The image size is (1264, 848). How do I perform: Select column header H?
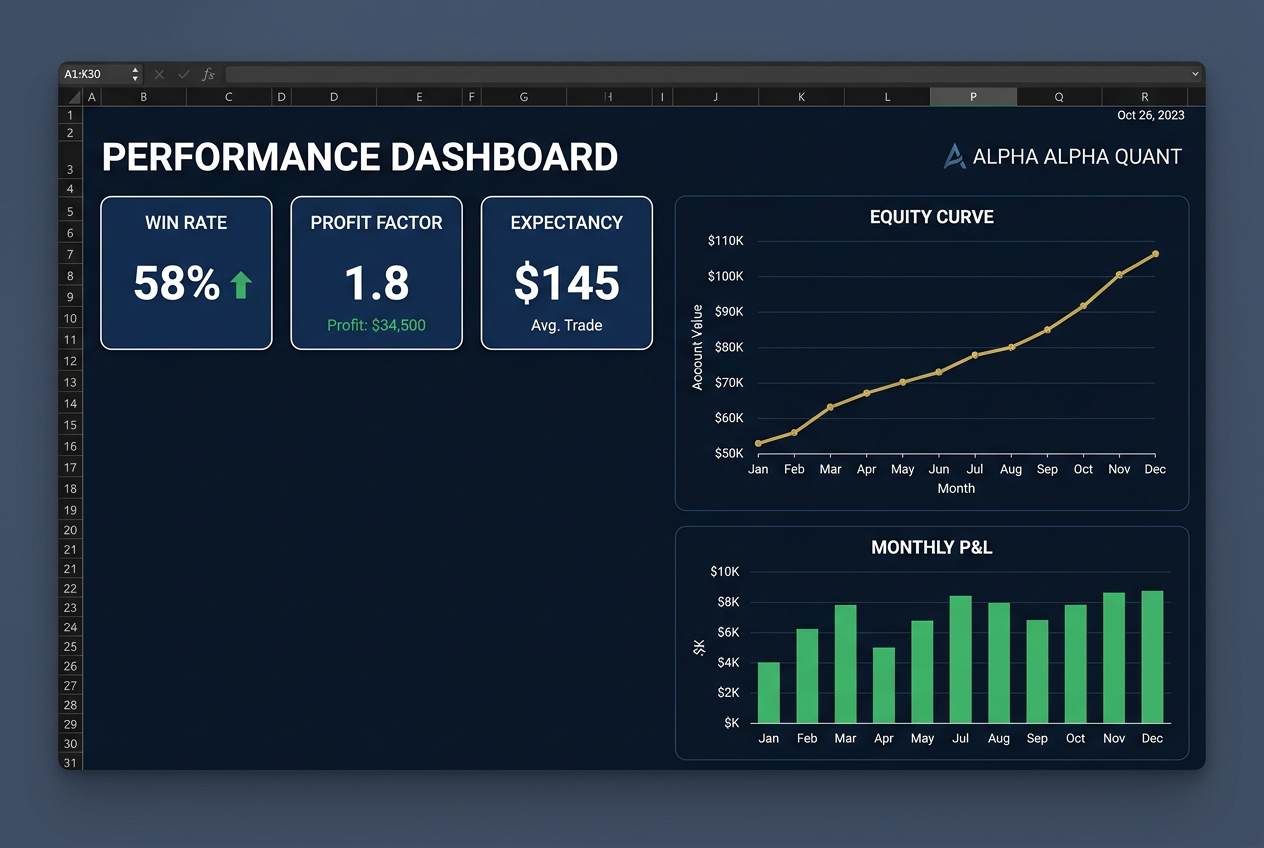point(609,97)
